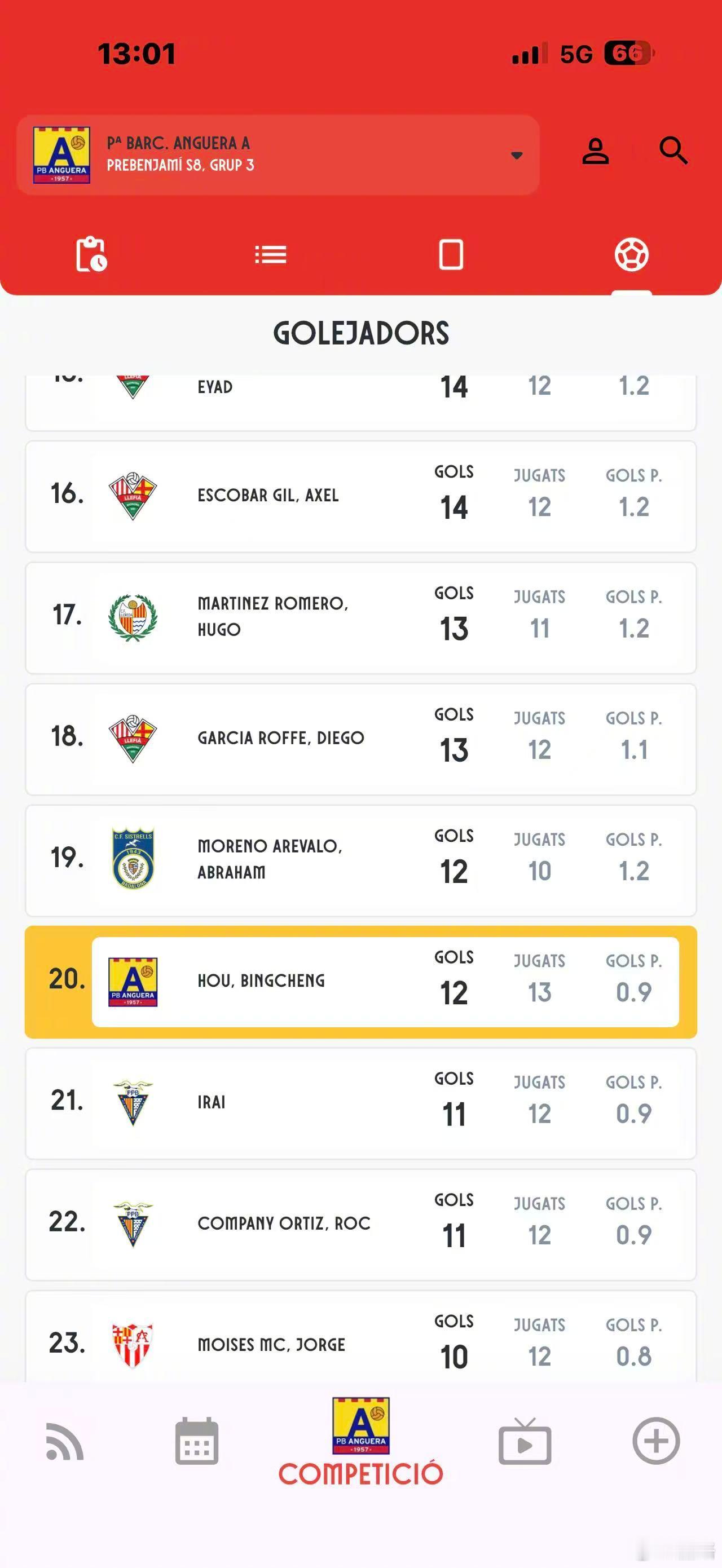
Task: Expand the team selector dropdown arrow
Action: coord(517,155)
